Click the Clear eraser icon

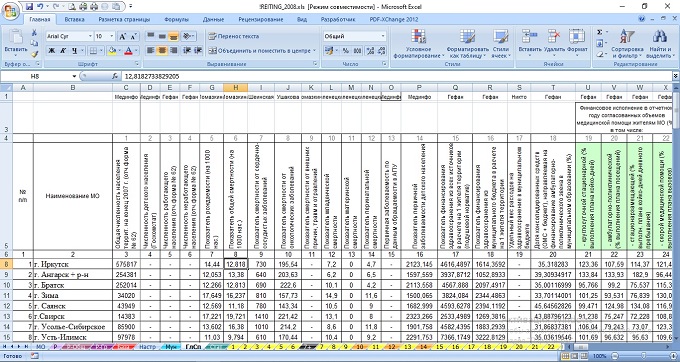click(x=599, y=54)
